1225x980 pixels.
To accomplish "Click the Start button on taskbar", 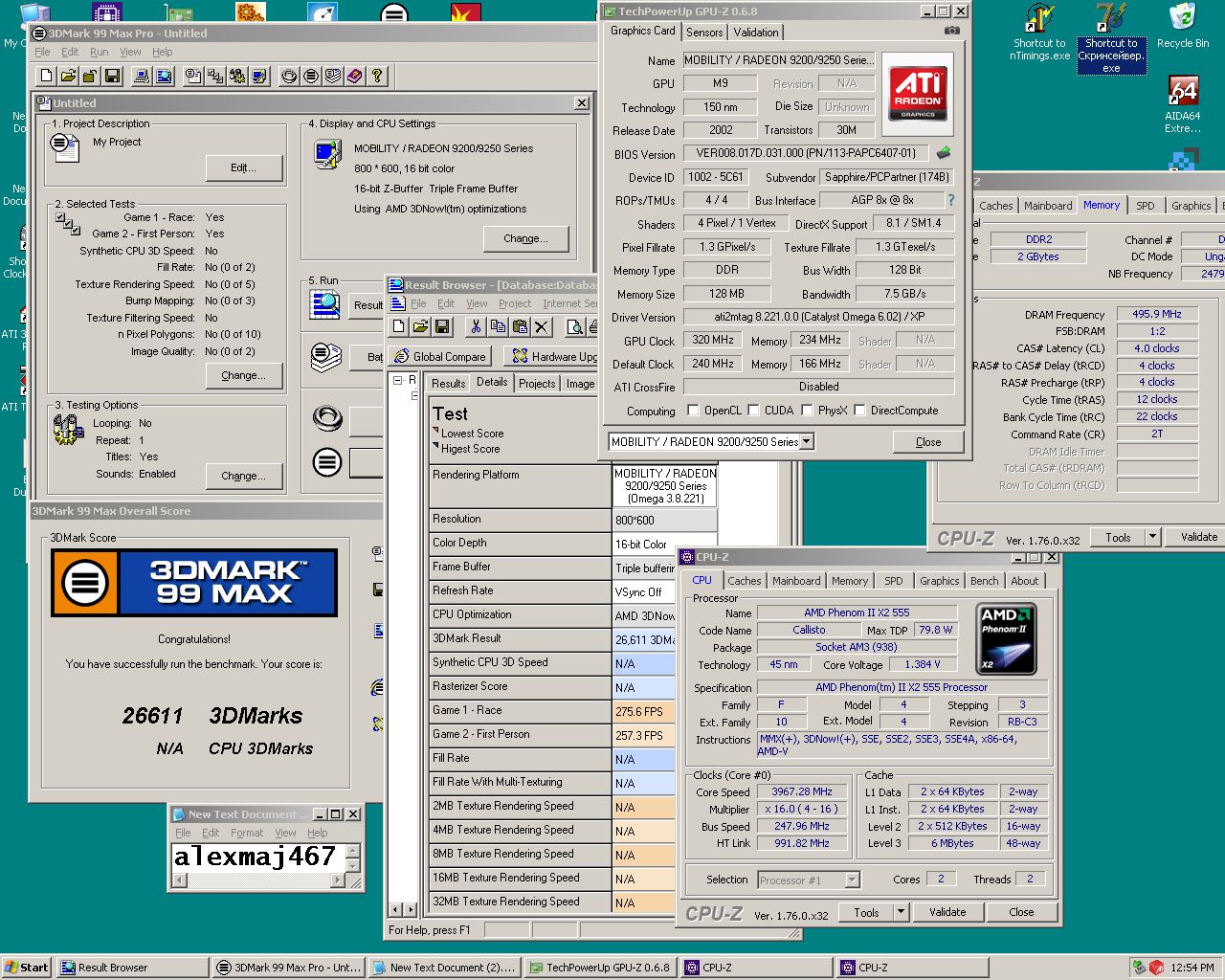I will coord(27,968).
